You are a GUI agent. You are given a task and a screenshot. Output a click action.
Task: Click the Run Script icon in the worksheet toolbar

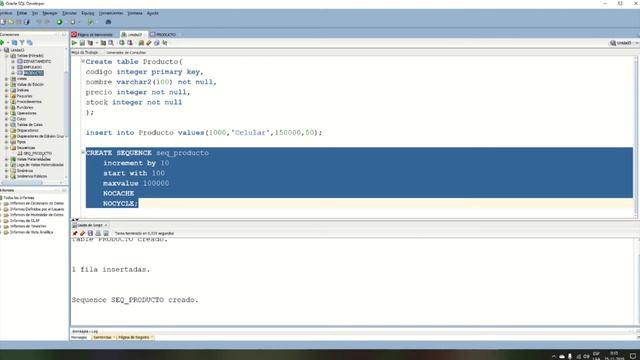(x=82, y=43)
